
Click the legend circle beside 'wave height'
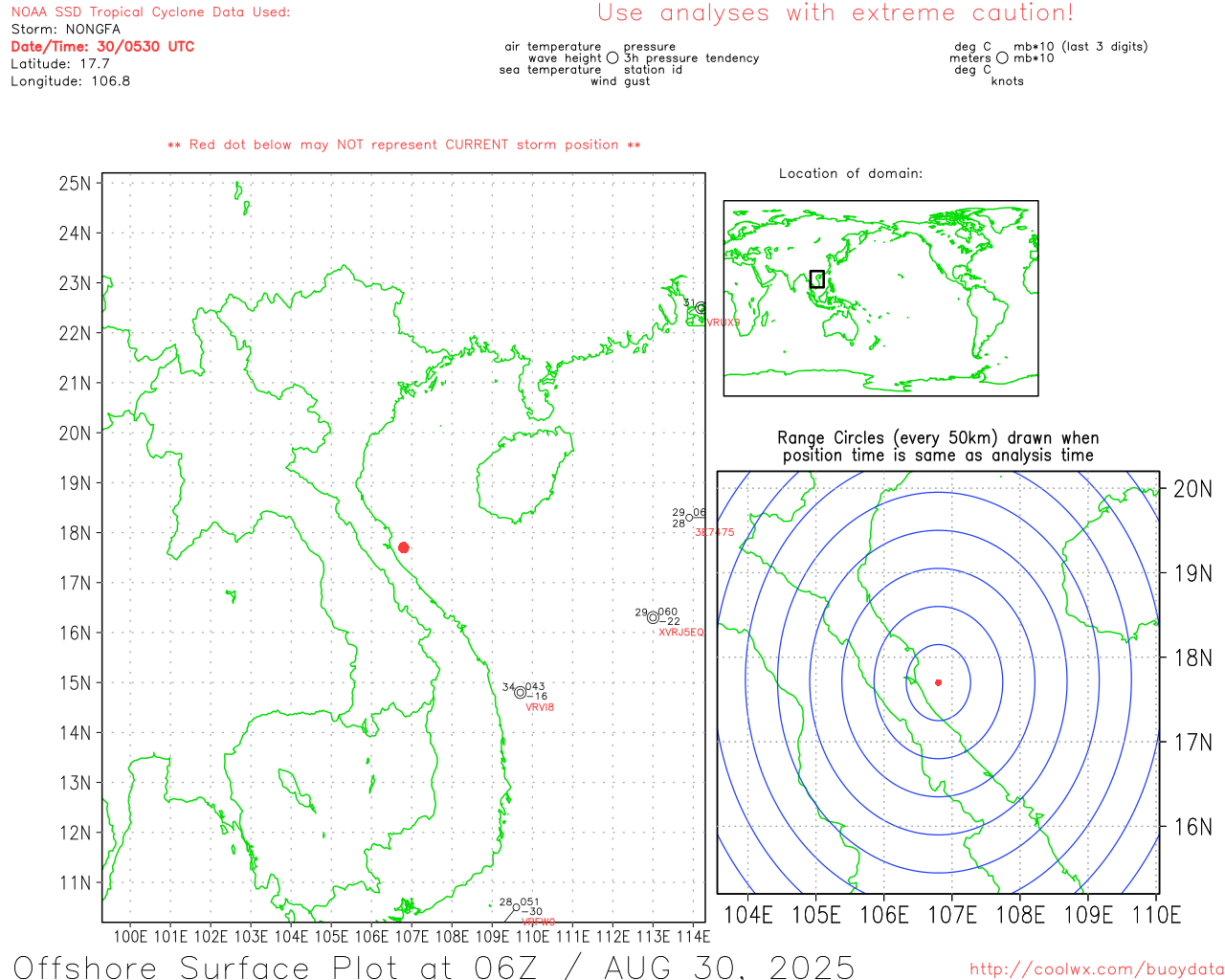(612, 57)
